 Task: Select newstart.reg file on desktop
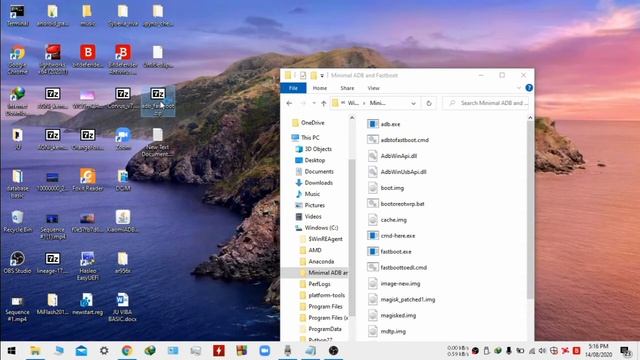tap(88, 304)
